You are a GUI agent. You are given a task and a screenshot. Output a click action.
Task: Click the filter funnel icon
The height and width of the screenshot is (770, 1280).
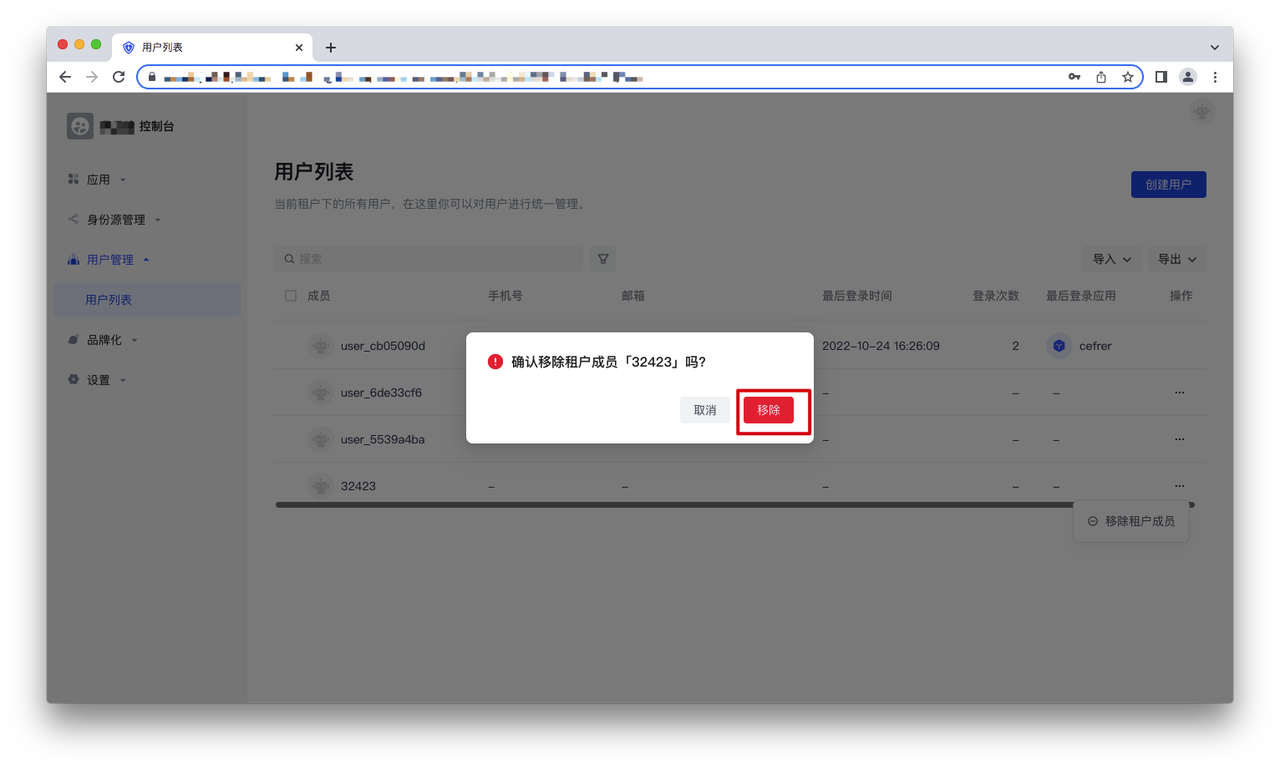pyautogui.click(x=603, y=259)
